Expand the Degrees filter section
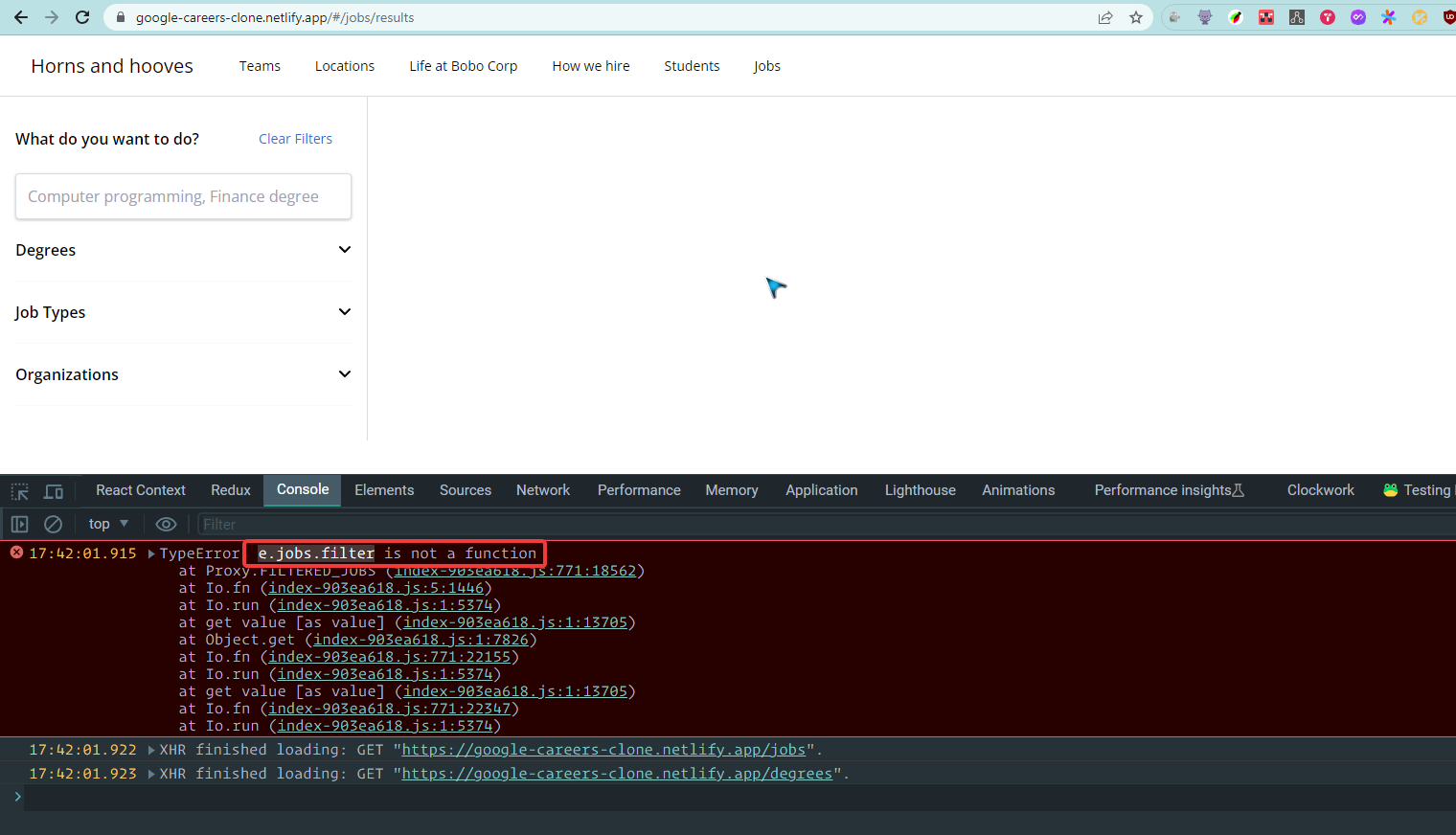1456x835 pixels. point(183,250)
